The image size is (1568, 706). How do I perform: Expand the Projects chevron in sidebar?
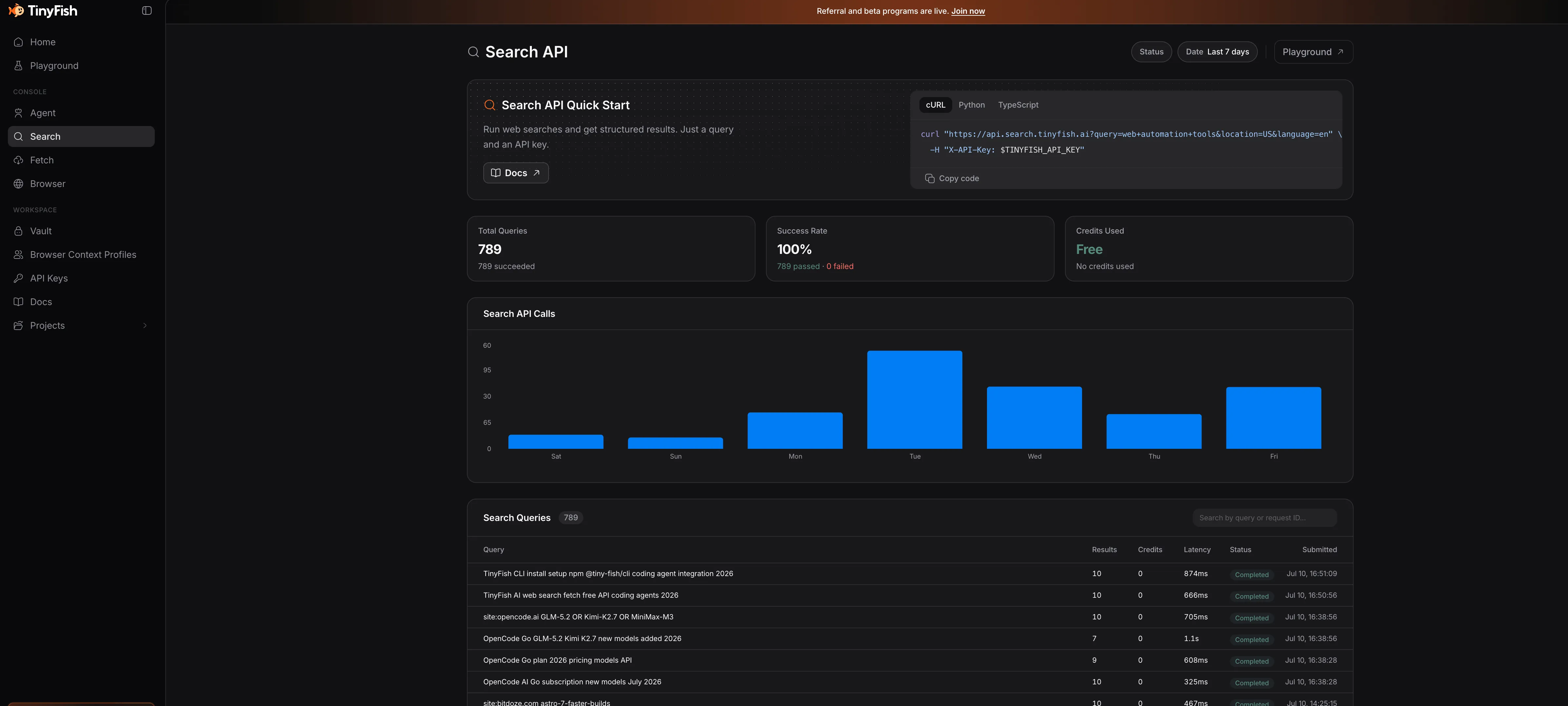pos(145,325)
